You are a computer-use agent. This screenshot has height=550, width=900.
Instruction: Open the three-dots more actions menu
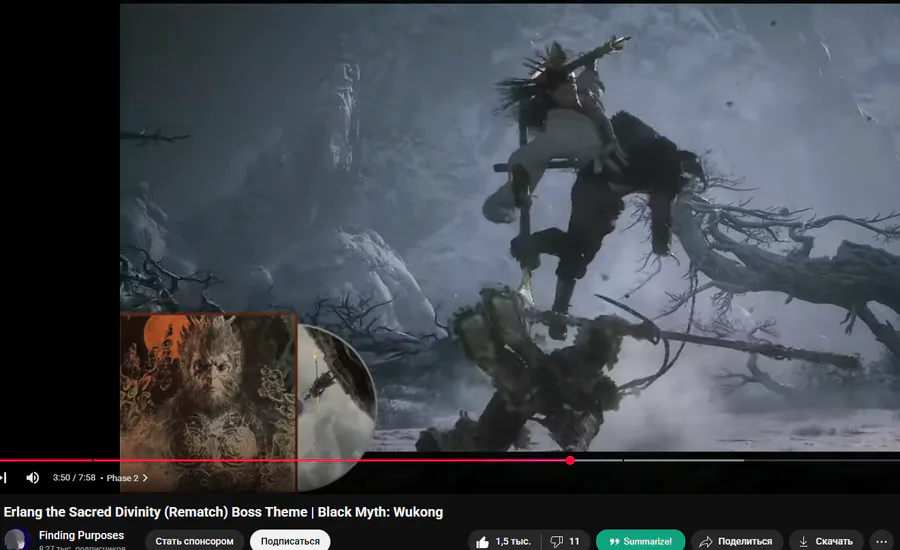click(x=882, y=541)
